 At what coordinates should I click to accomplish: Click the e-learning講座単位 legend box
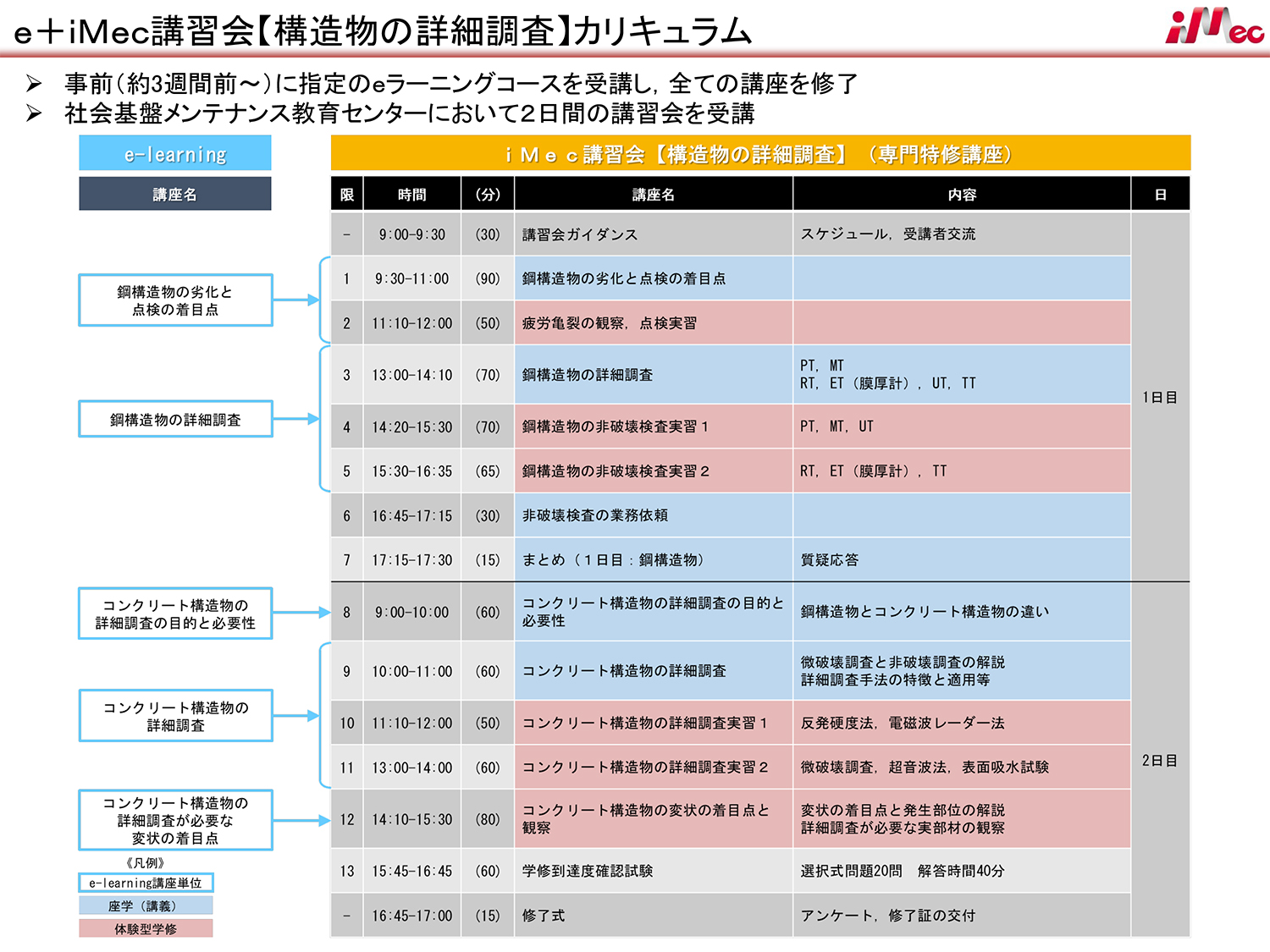(x=146, y=883)
